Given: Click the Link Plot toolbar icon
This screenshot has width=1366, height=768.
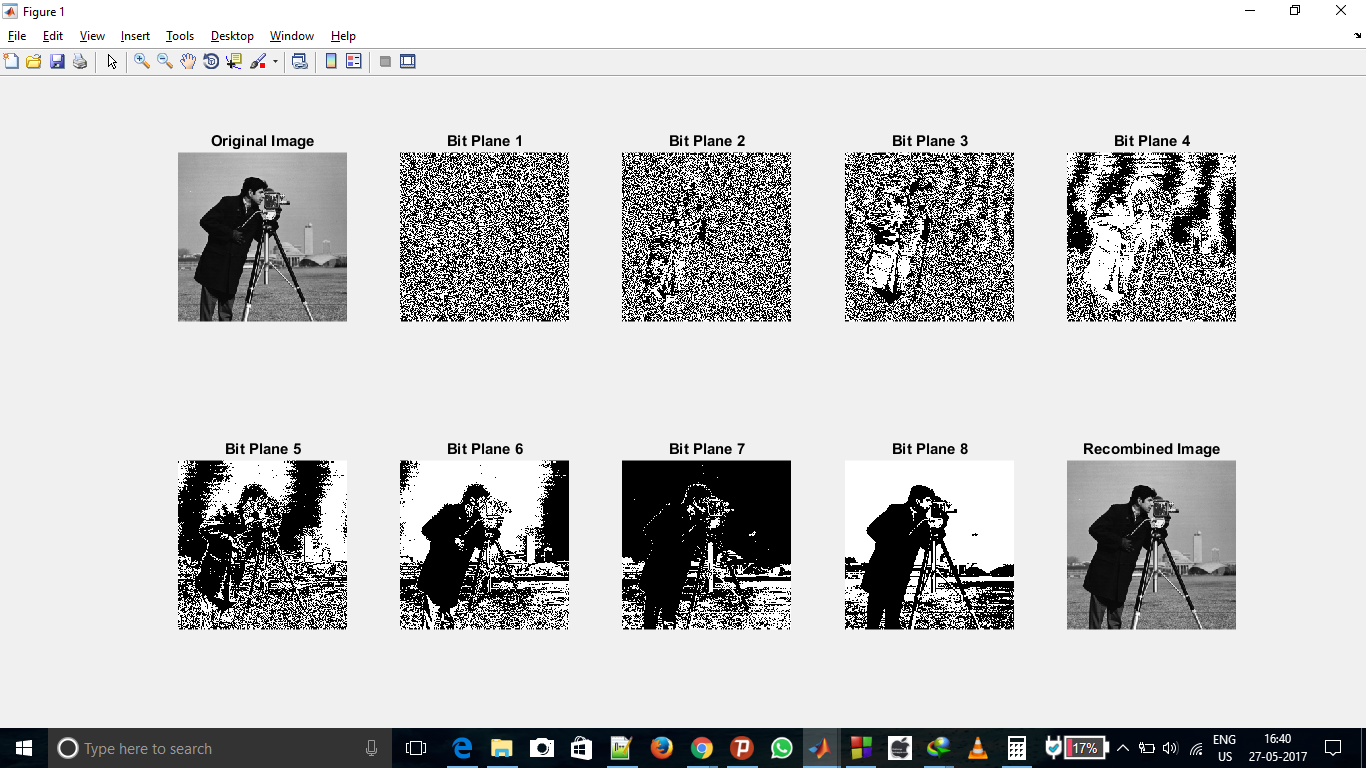Looking at the screenshot, I should (299, 62).
